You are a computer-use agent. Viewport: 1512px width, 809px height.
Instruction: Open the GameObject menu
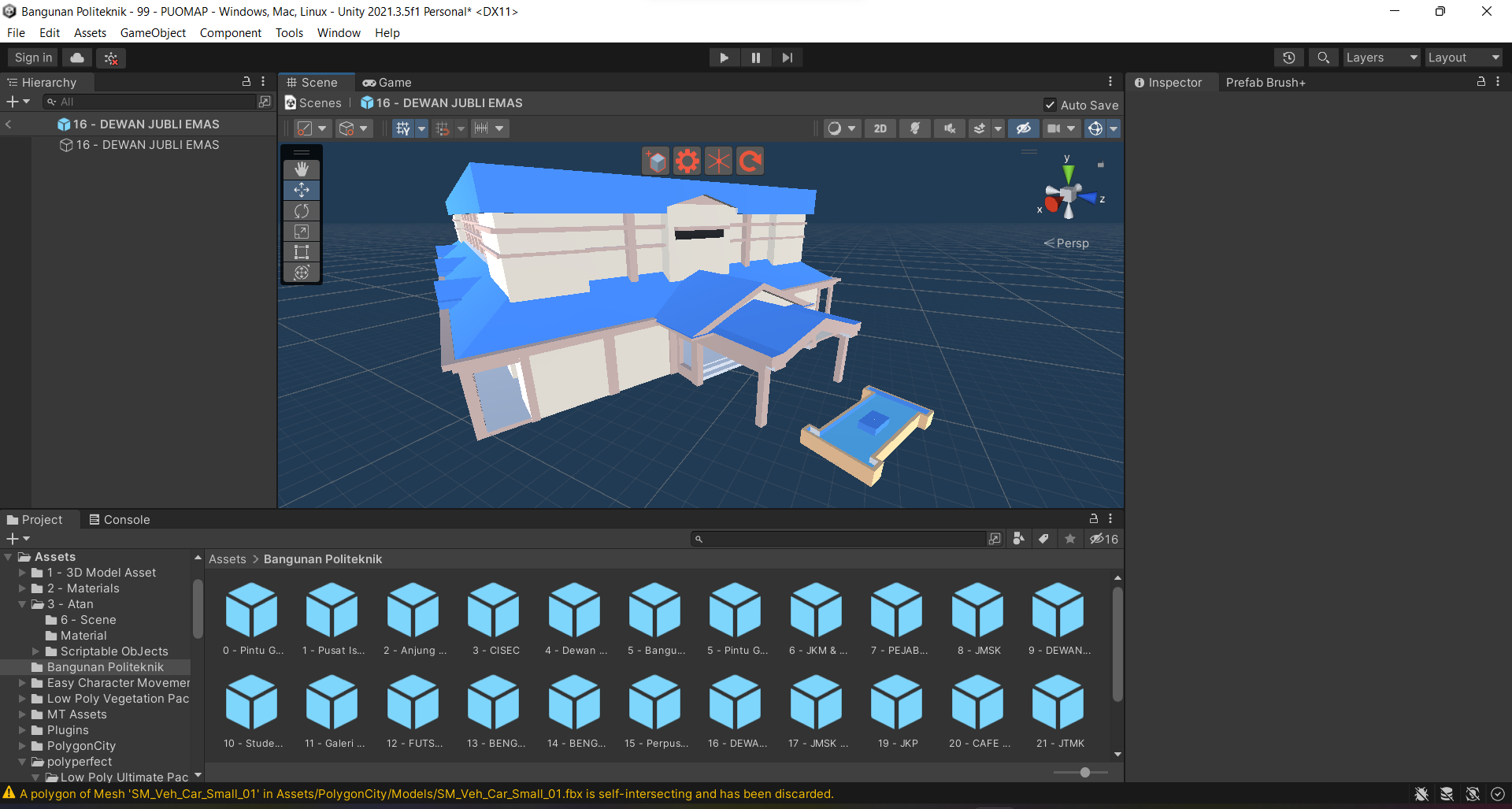(153, 33)
